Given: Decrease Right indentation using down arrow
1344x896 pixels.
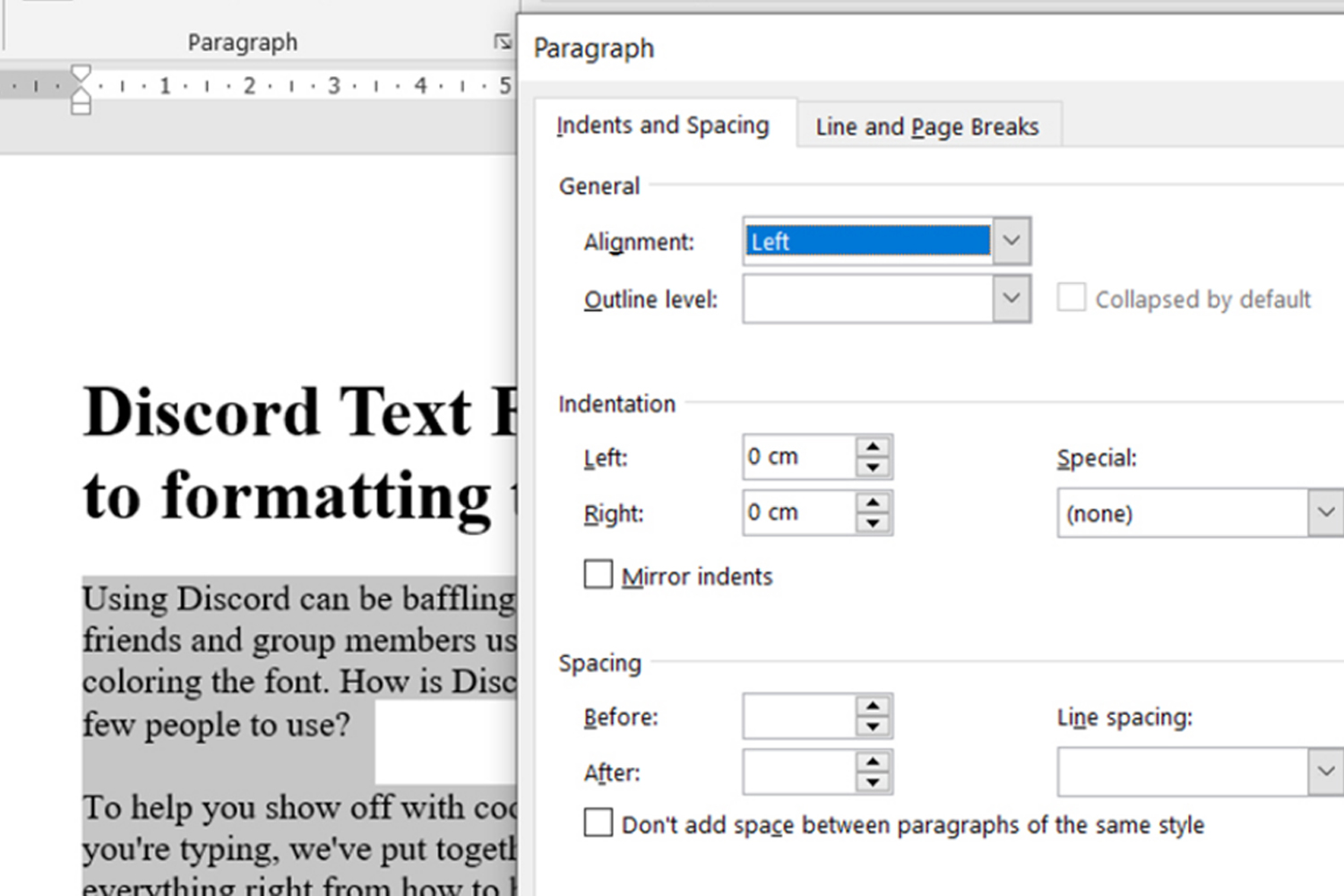Looking at the screenshot, I should coord(872,522).
